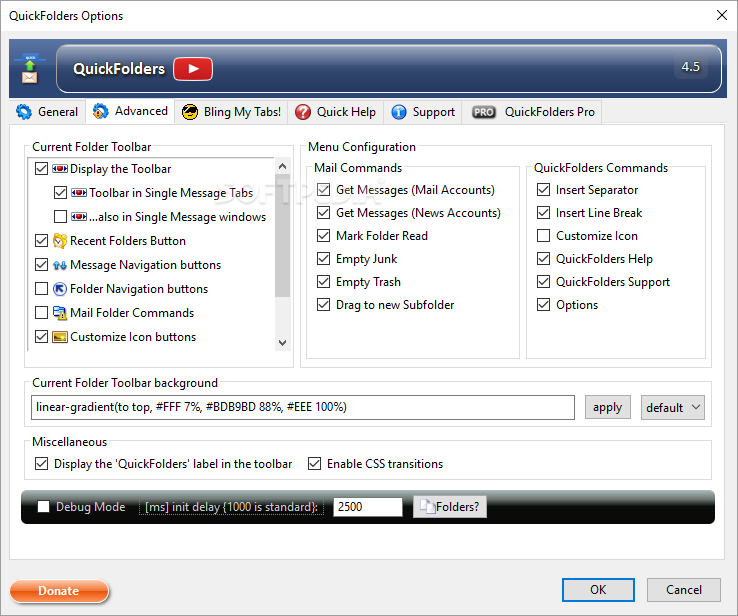Toggle QuickFolders Help checkbox
The image size is (738, 616).
pyautogui.click(x=544, y=258)
